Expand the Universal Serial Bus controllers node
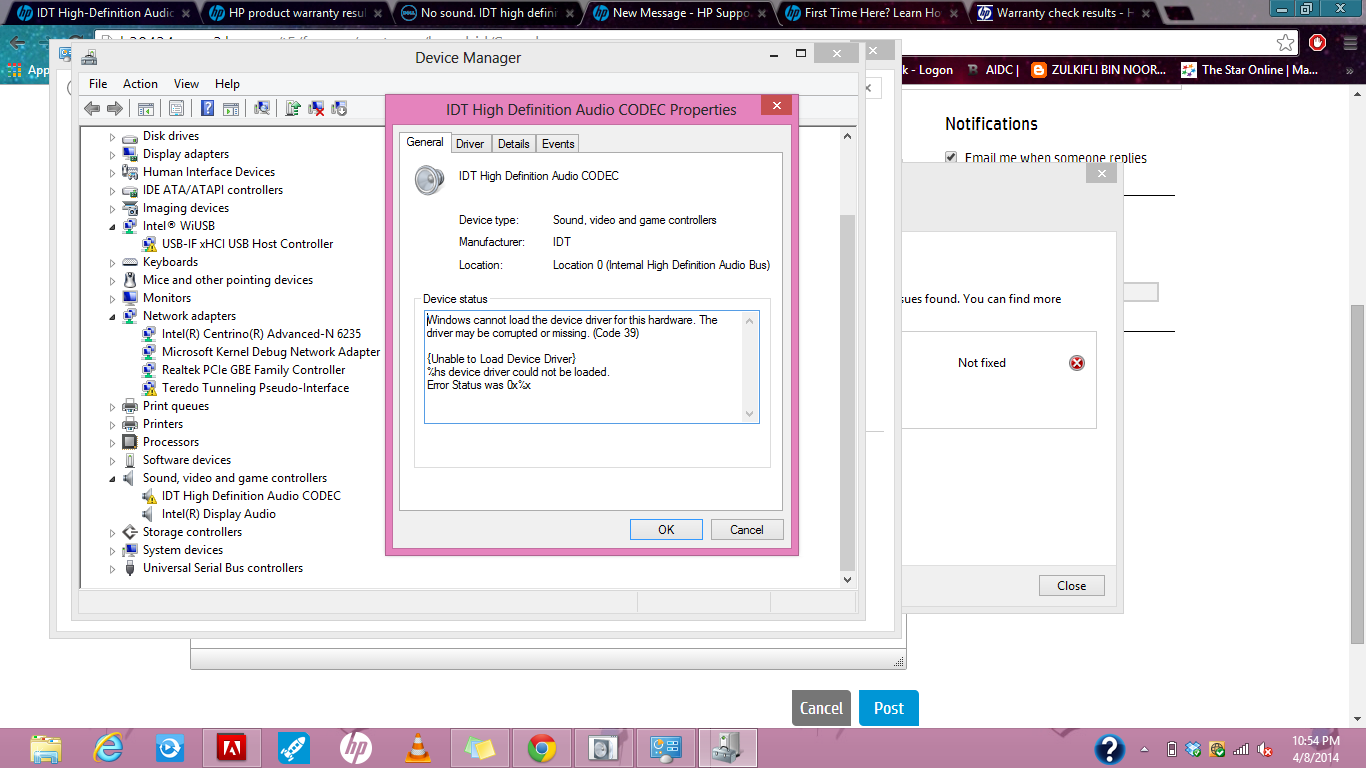This screenshot has height=768, width=1366. click(x=113, y=569)
